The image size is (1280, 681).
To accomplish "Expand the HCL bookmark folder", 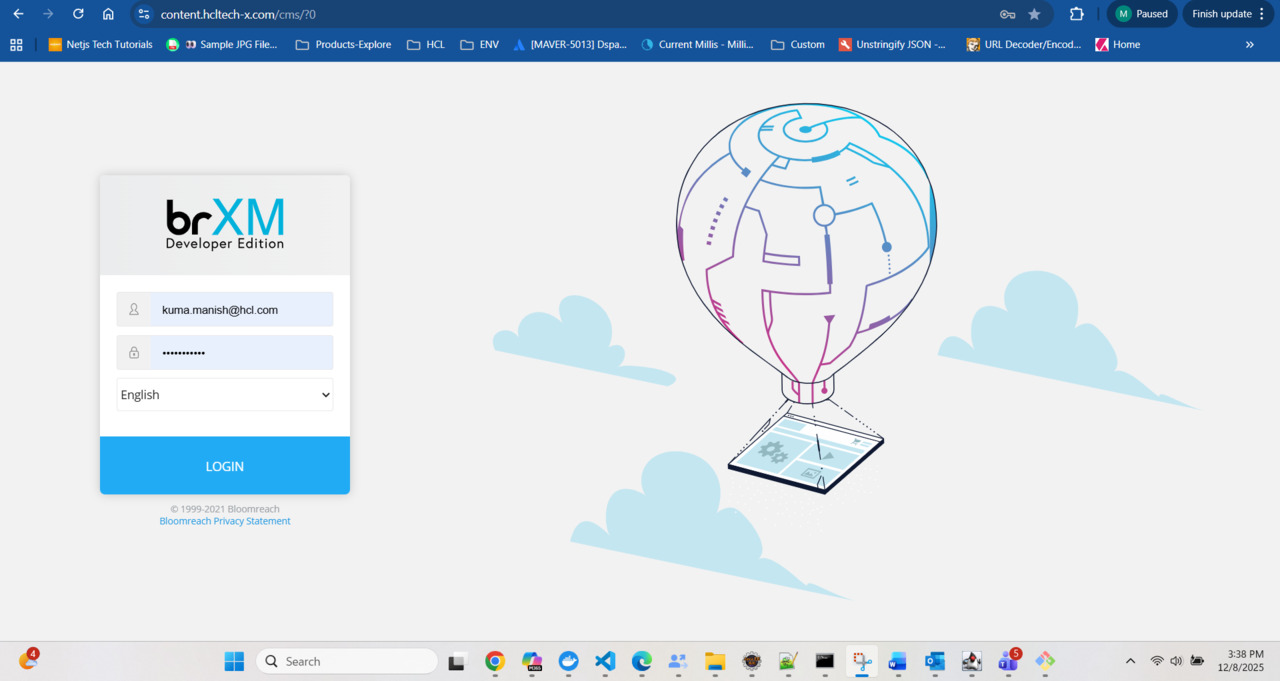I will [x=425, y=44].
